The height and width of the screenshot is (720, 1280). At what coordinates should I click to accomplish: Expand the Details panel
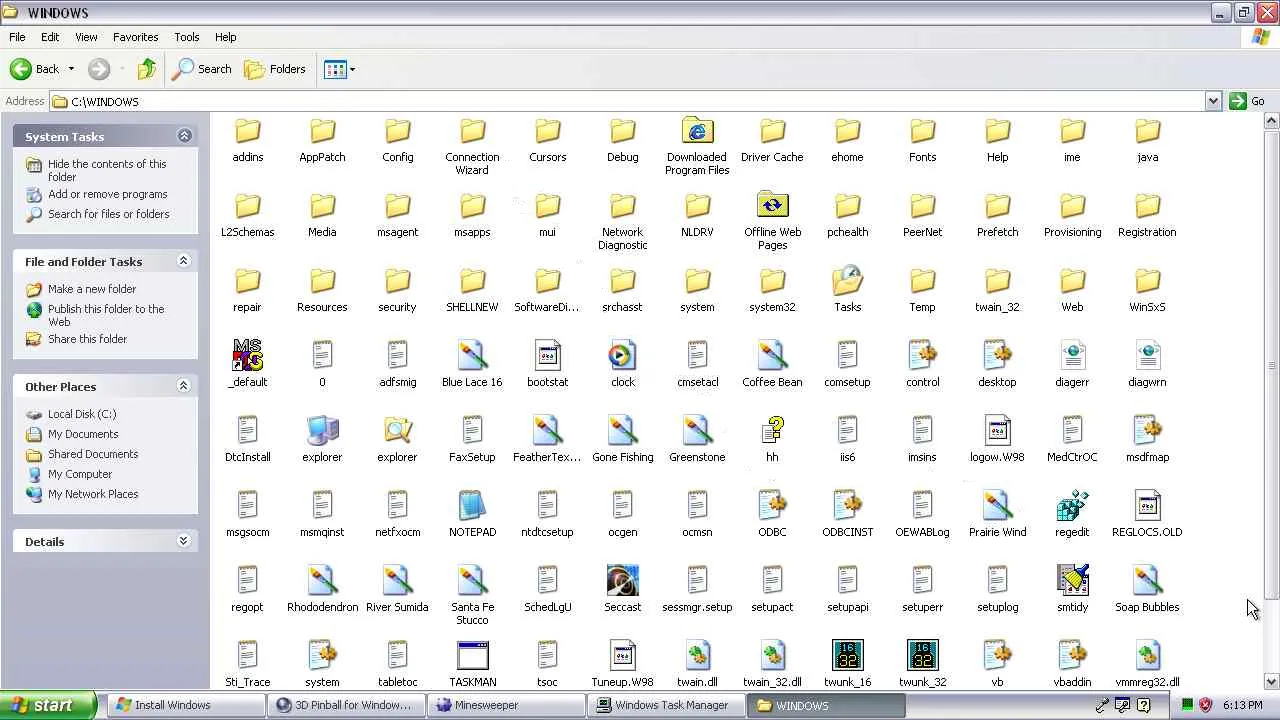coord(184,541)
